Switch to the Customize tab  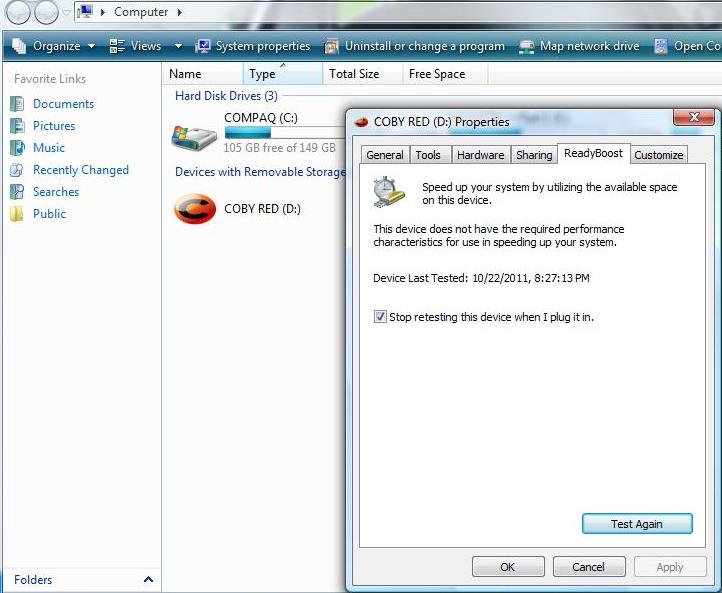click(658, 155)
